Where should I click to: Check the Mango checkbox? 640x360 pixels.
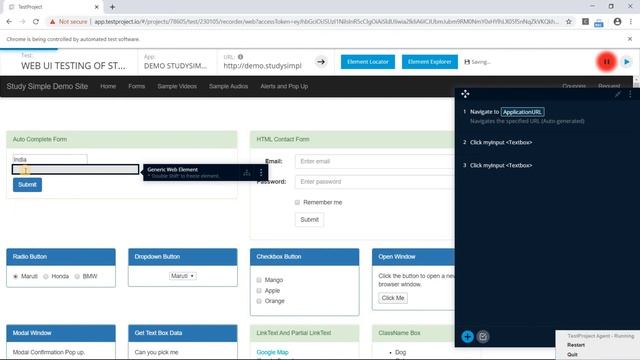(259, 280)
